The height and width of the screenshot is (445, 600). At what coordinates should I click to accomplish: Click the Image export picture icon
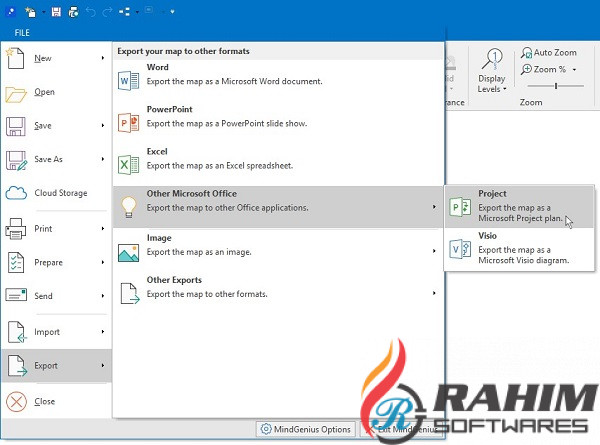pos(129,253)
